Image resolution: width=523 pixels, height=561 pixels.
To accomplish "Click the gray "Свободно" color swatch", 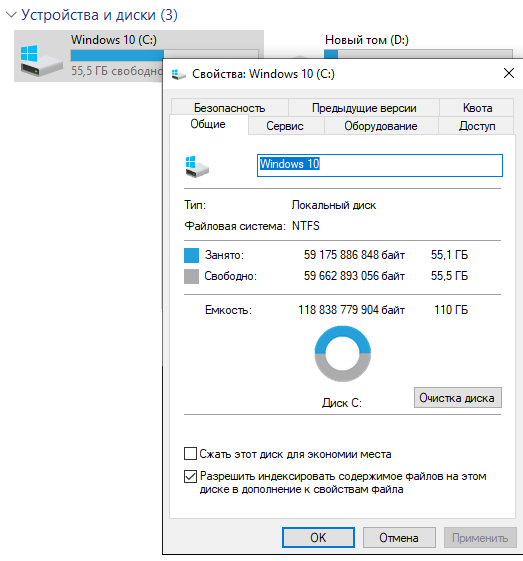I will point(191,277).
